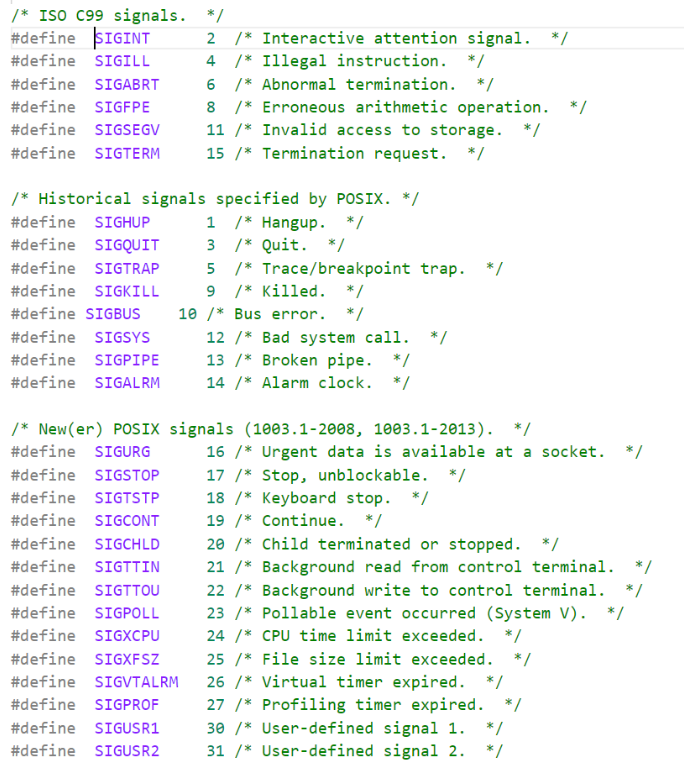Viewport: 684px width, 766px height.
Task: Place cursor on SIGSEGV
Action: click(x=127, y=130)
